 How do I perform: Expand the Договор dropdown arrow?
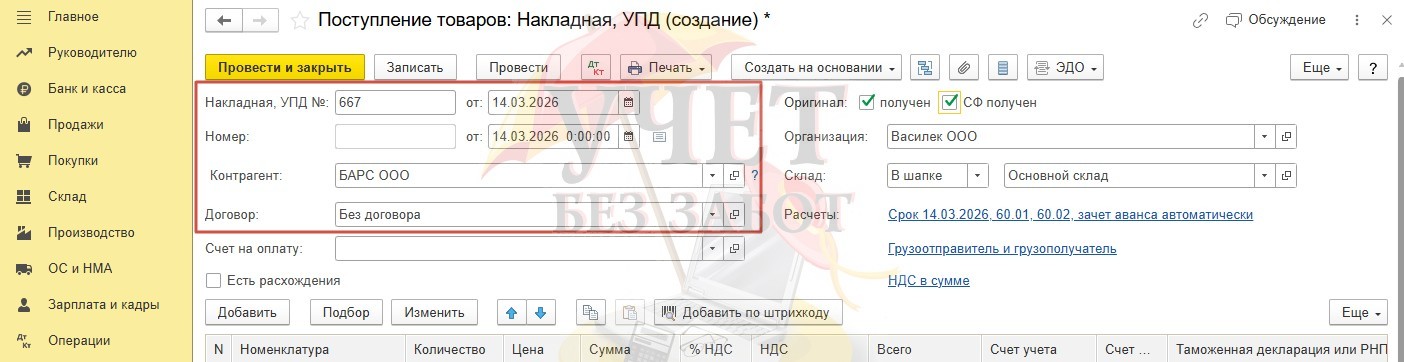coord(713,214)
